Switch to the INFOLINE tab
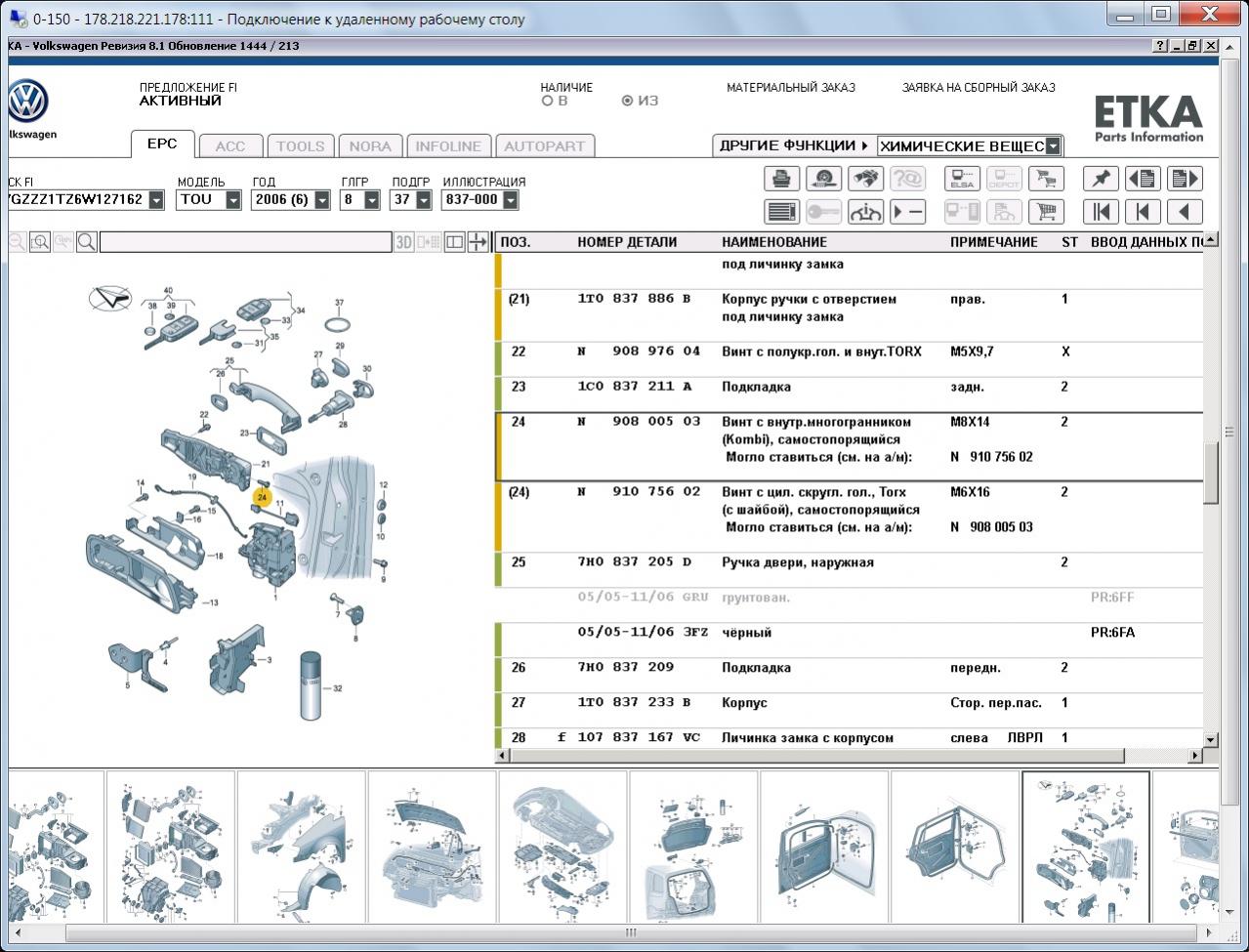Image resolution: width=1249 pixels, height=952 pixels. 448,146
